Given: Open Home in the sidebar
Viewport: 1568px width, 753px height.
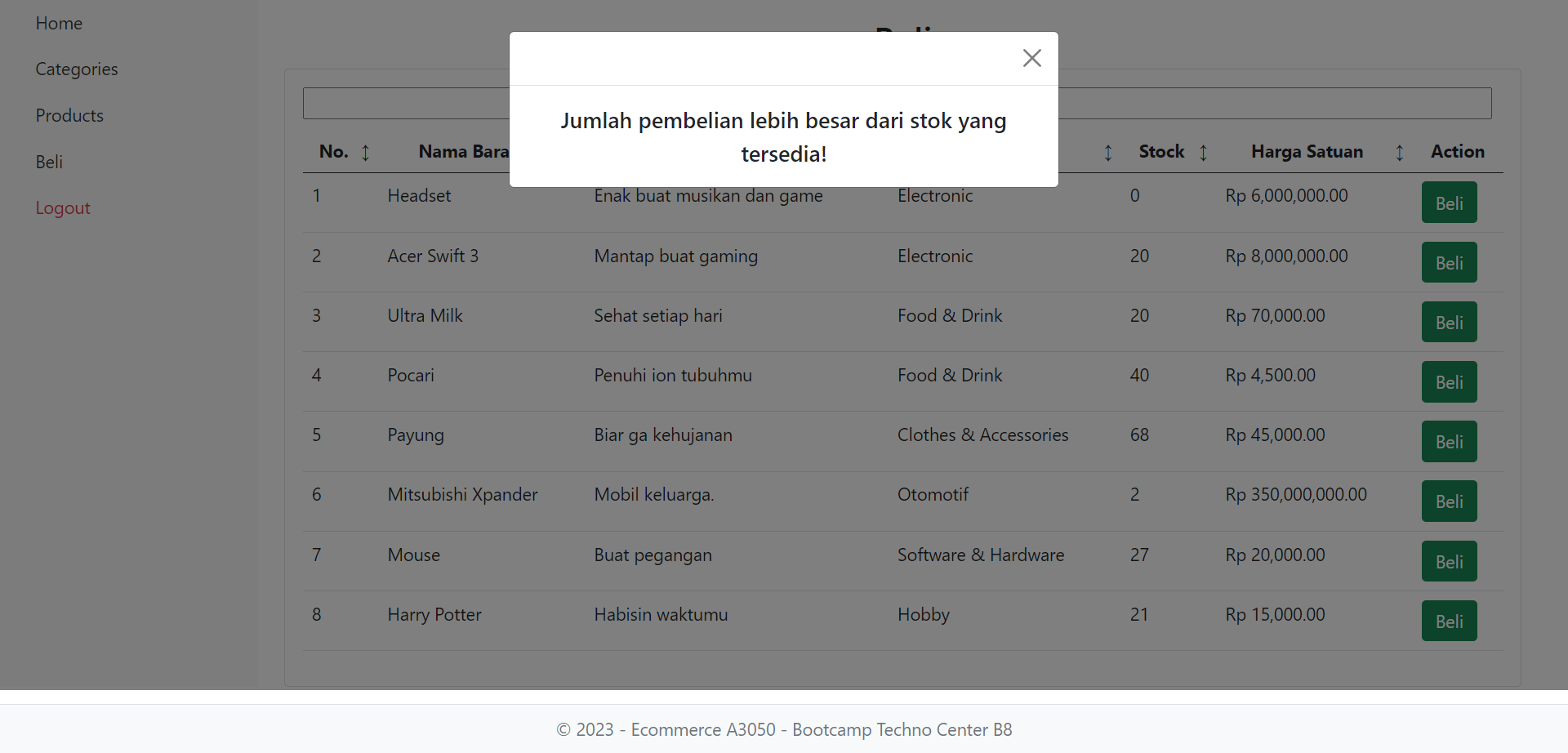Looking at the screenshot, I should point(59,24).
